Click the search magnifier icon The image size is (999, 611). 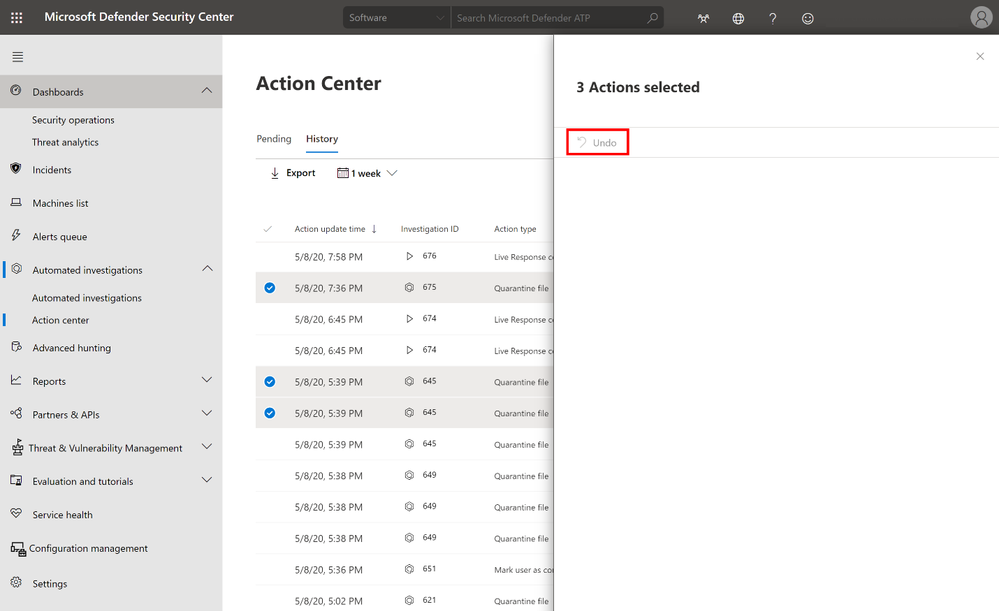pos(652,18)
